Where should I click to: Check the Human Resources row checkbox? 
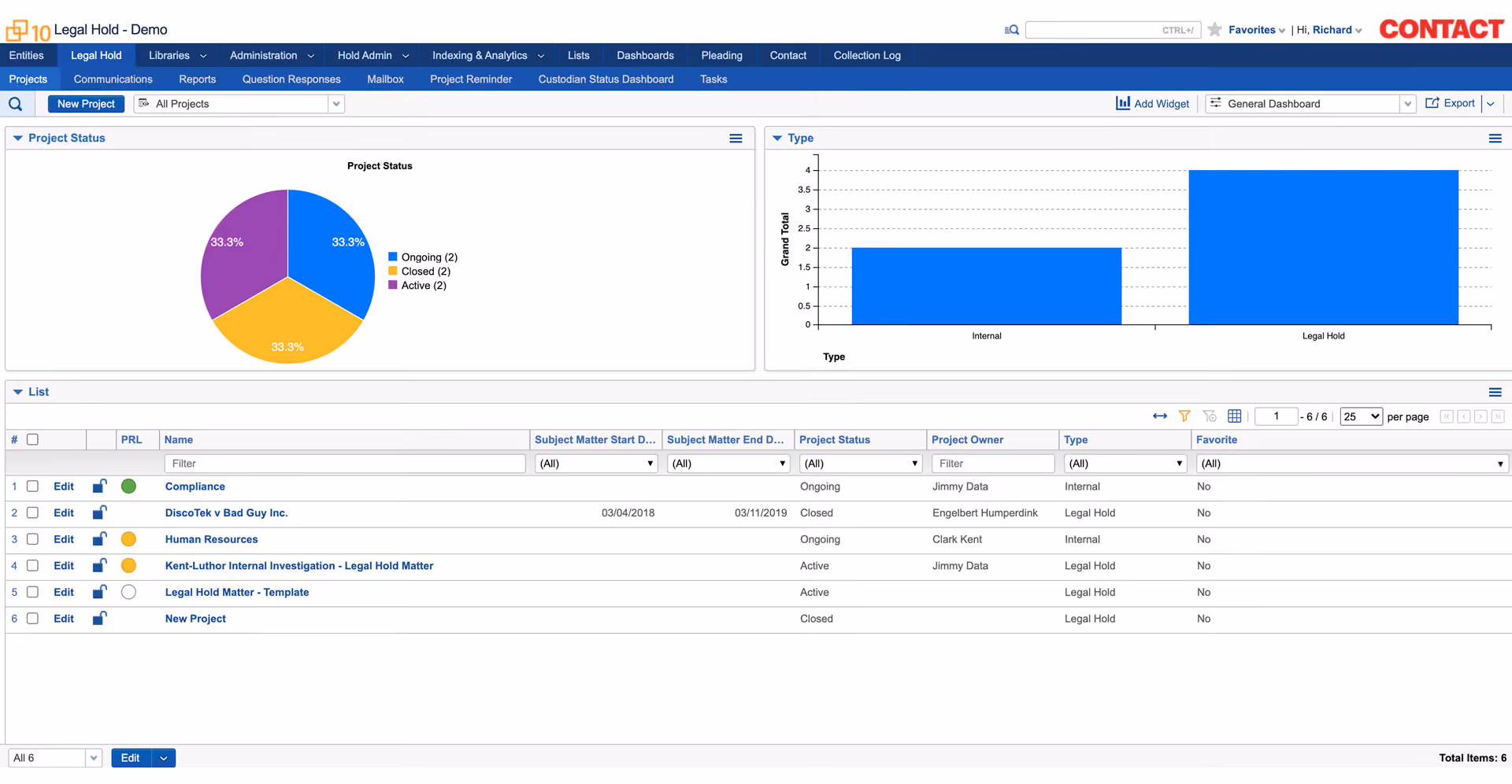pyautogui.click(x=32, y=539)
